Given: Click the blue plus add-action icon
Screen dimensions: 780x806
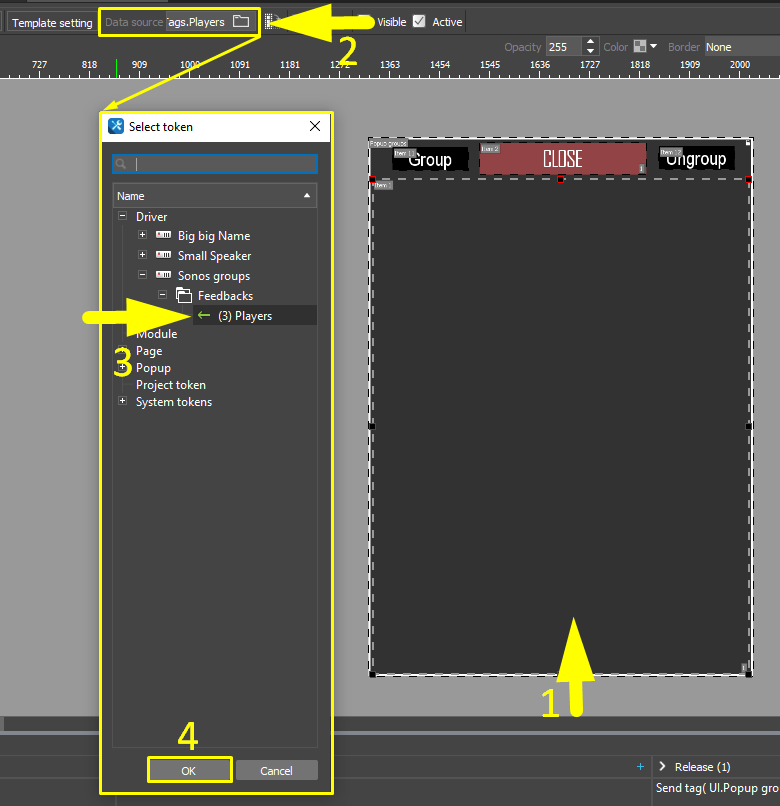Looking at the screenshot, I should coord(640,767).
